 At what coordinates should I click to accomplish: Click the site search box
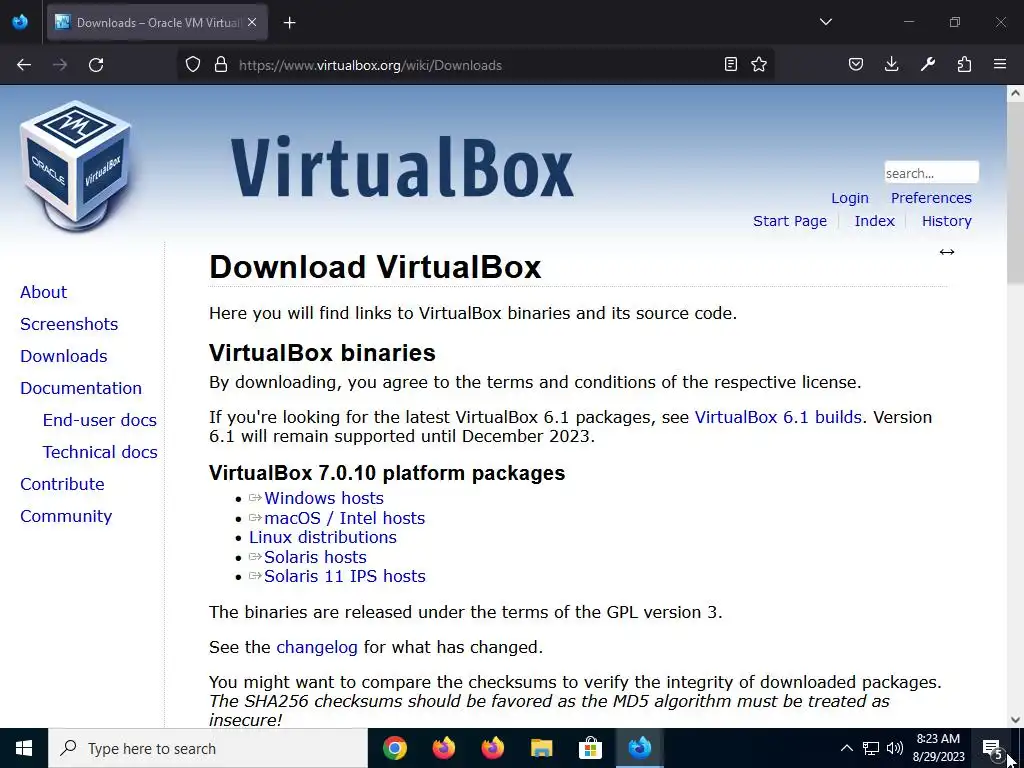pyautogui.click(x=931, y=173)
